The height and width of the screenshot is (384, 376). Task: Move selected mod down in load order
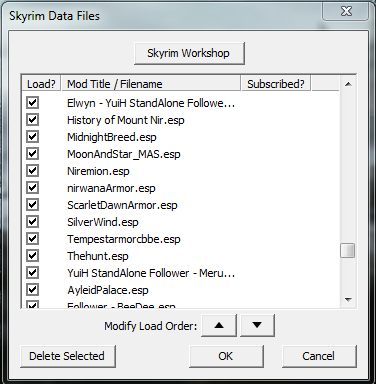(257, 325)
